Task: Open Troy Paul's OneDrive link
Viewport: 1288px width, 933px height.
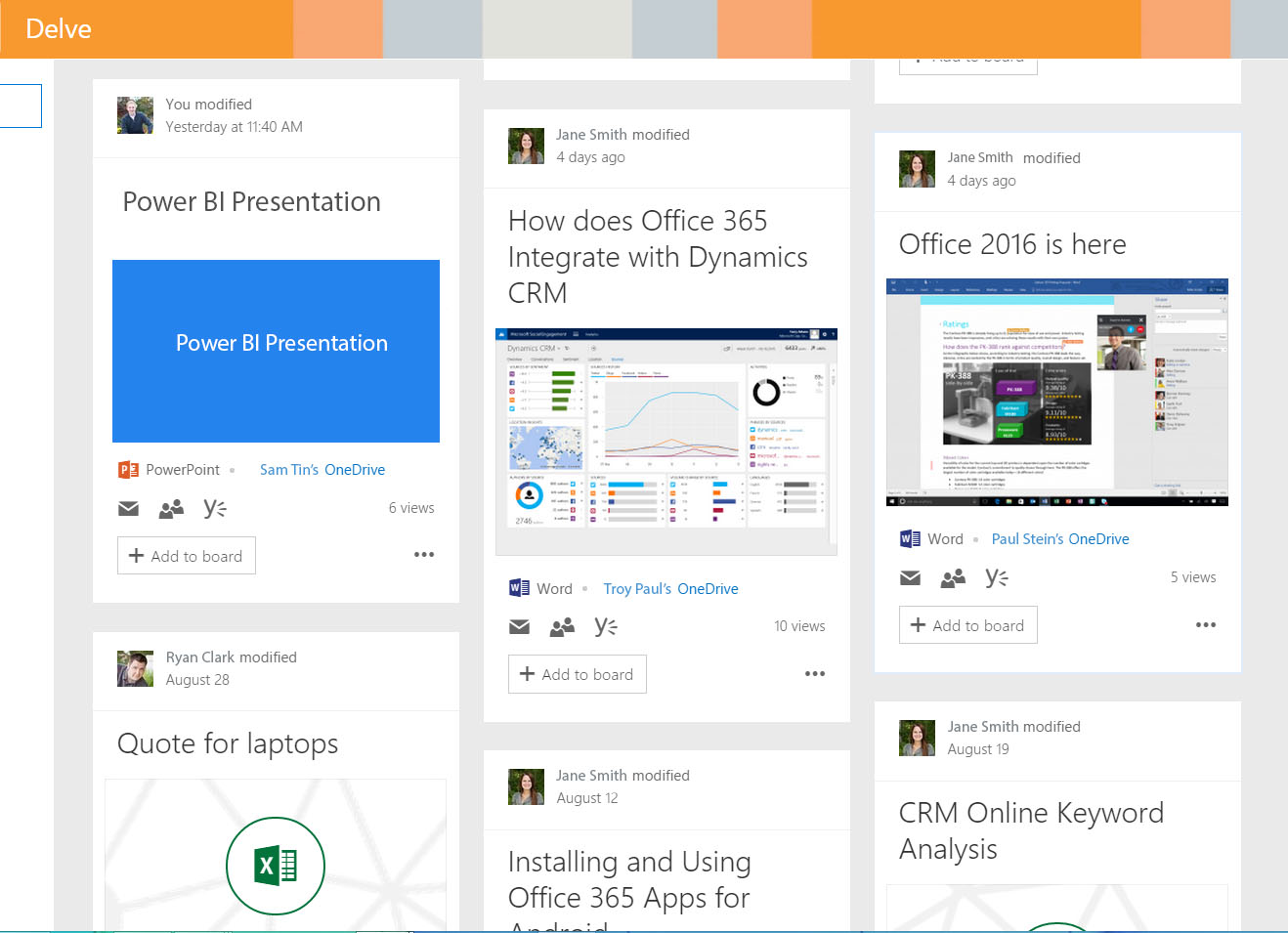Action: (x=670, y=589)
